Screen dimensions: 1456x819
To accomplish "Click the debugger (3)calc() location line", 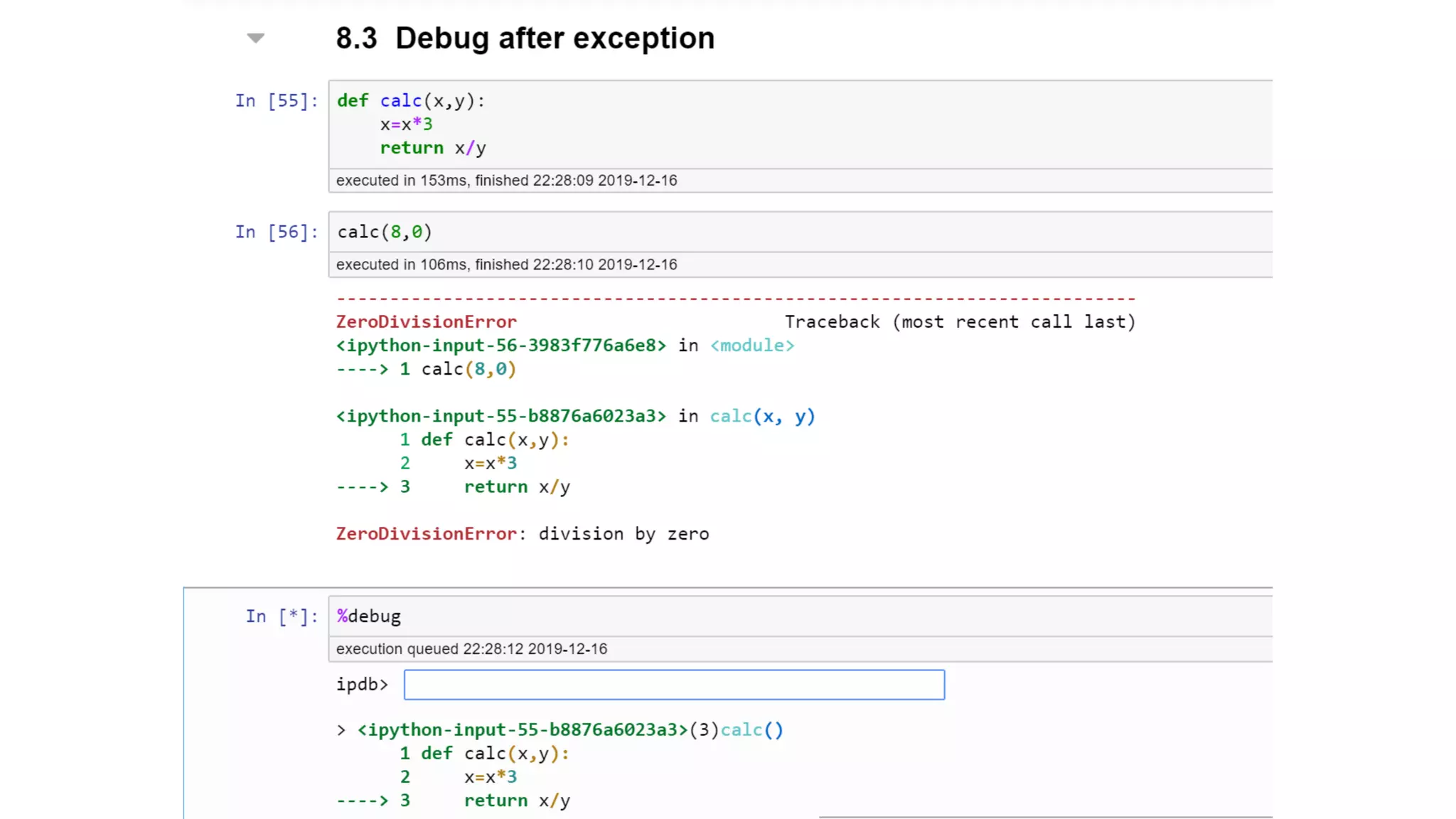I will pyautogui.click(x=560, y=730).
